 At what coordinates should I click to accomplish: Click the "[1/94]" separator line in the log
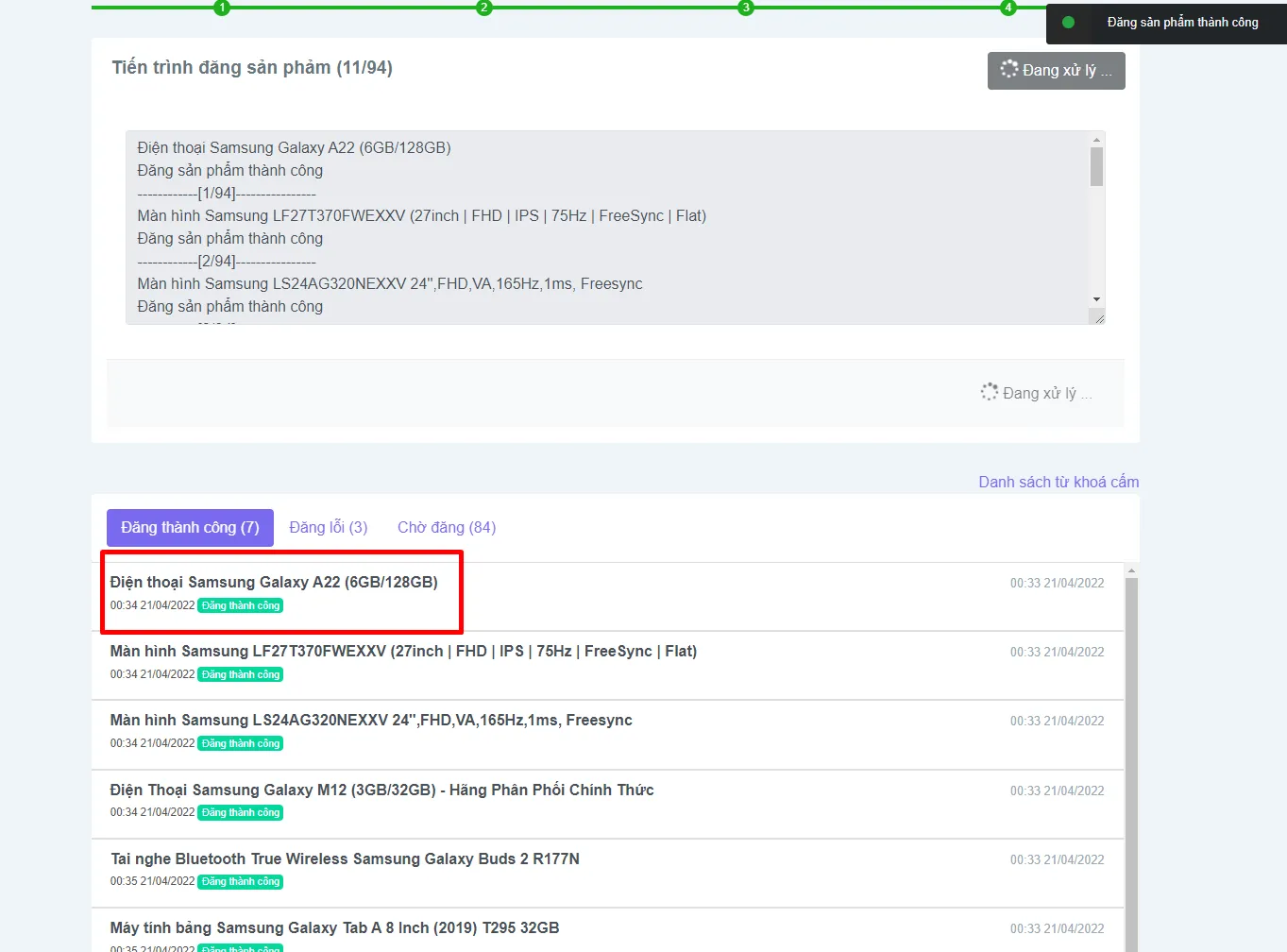pos(227,194)
